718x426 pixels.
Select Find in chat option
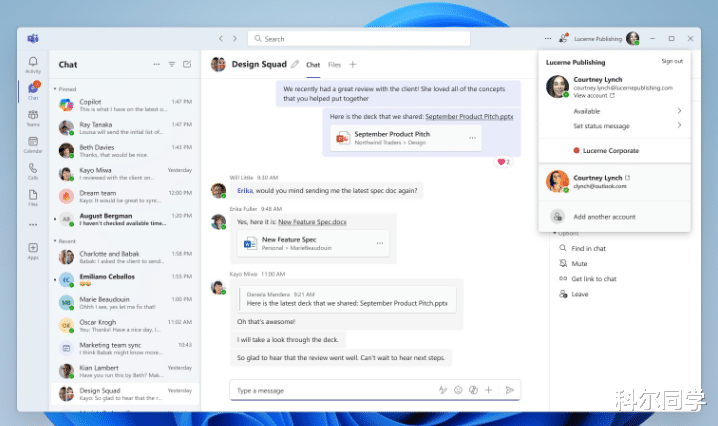click(582, 248)
